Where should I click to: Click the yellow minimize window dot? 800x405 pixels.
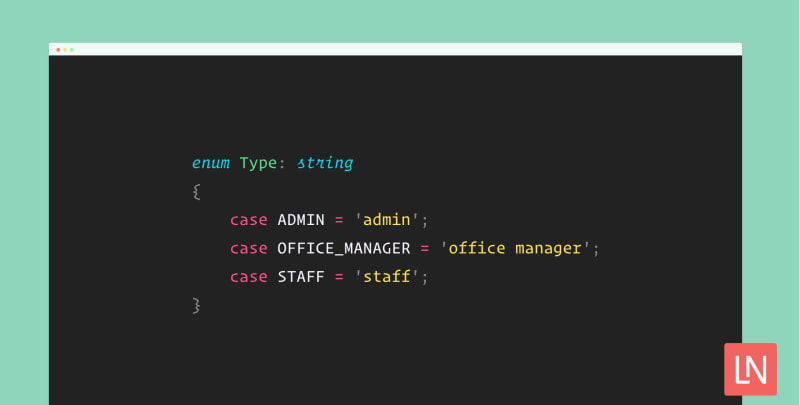click(65, 49)
